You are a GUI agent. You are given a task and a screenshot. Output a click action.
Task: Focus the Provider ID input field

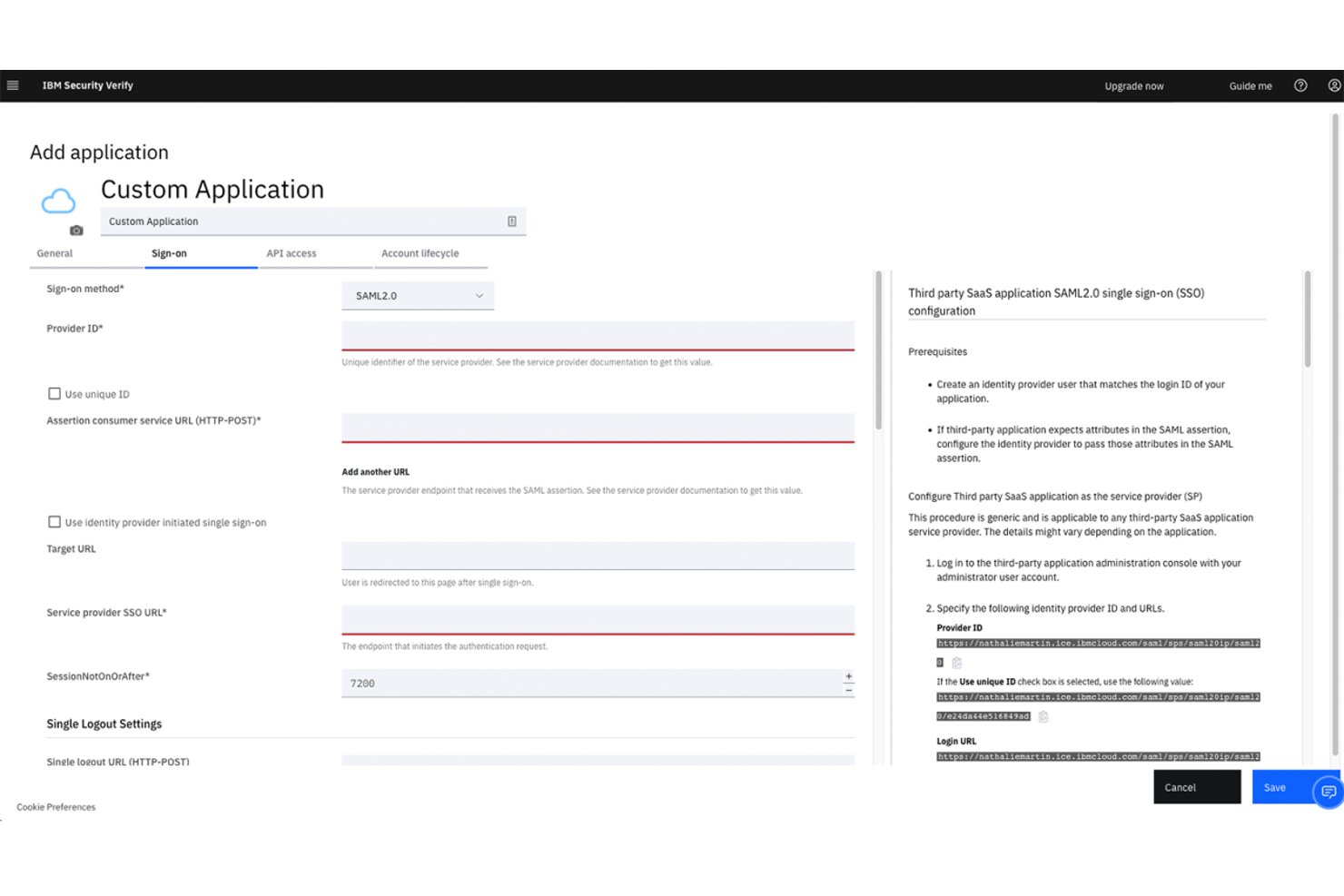[x=598, y=336]
